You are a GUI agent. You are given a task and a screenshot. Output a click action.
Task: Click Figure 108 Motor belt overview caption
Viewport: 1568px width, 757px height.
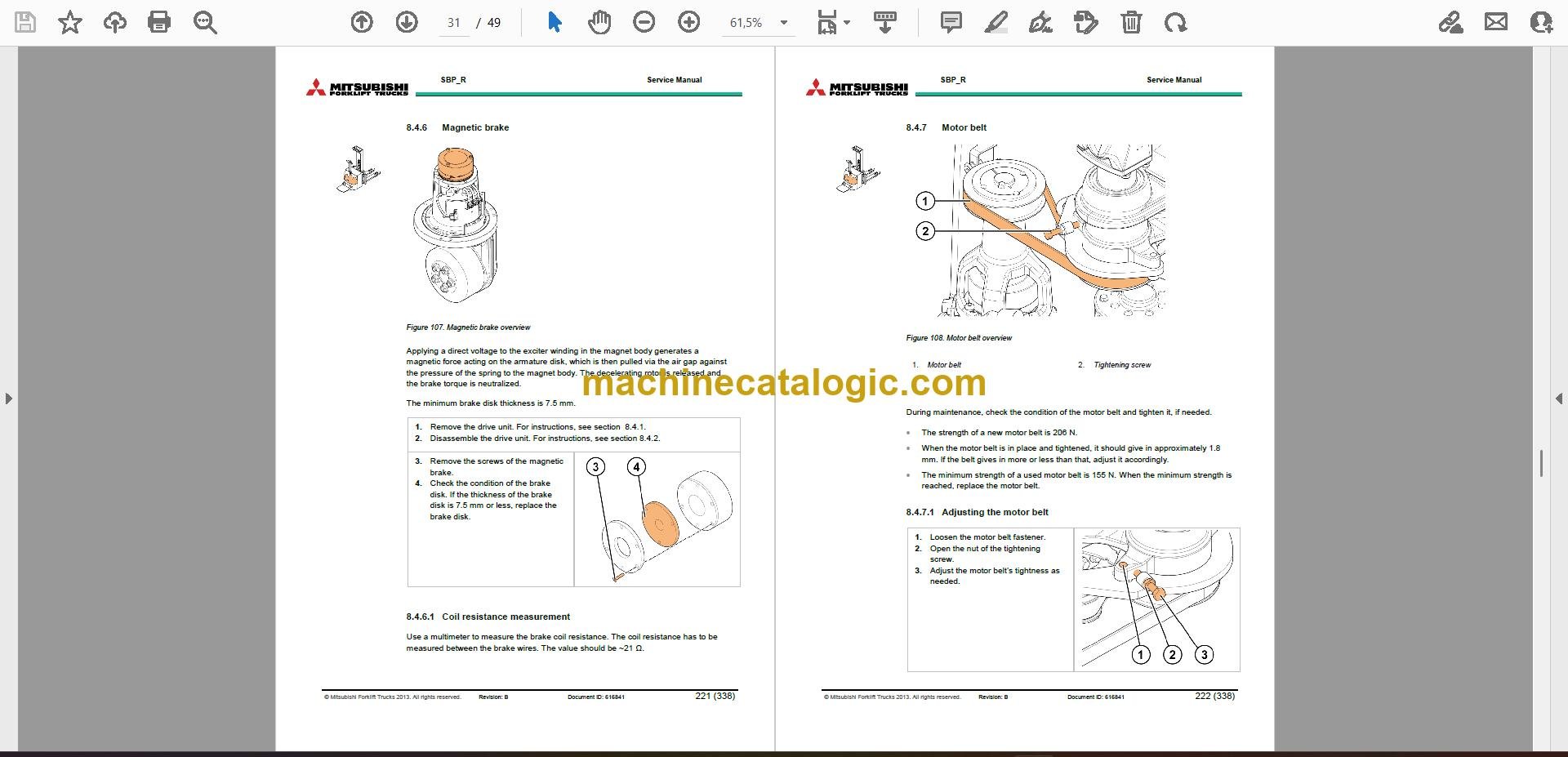[959, 338]
